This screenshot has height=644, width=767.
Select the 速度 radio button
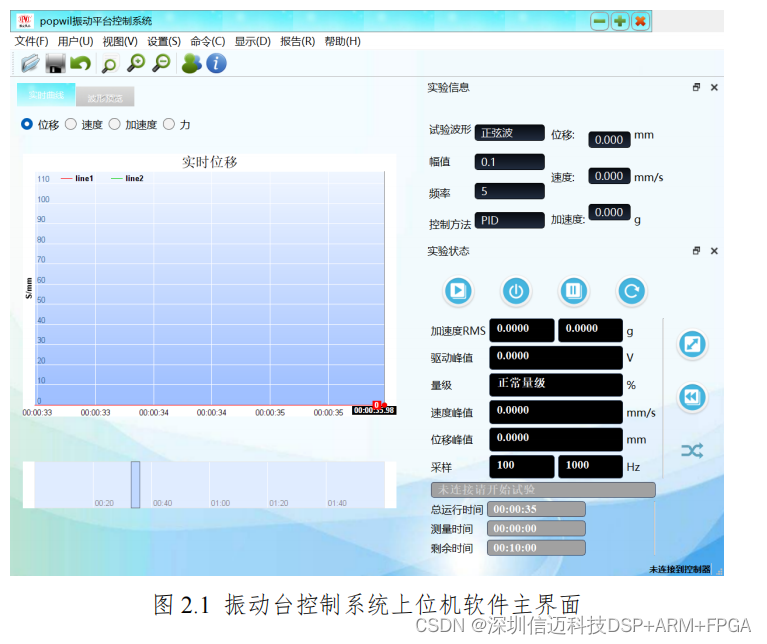pos(71,125)
